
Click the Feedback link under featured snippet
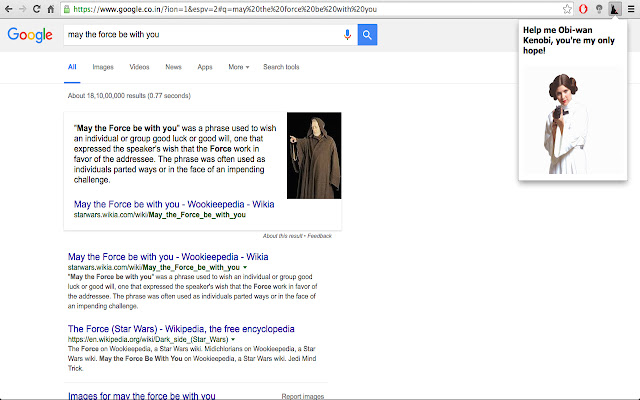tap(320, 236)
